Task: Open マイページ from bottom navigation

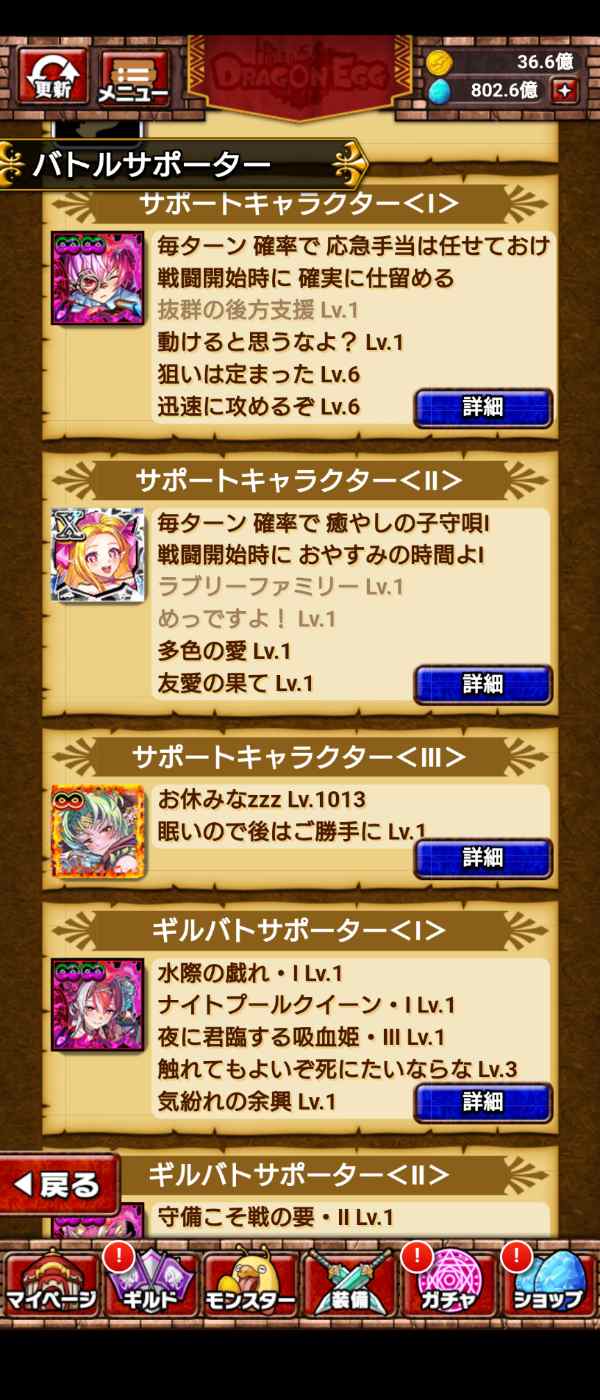Action: (51, 1284)
